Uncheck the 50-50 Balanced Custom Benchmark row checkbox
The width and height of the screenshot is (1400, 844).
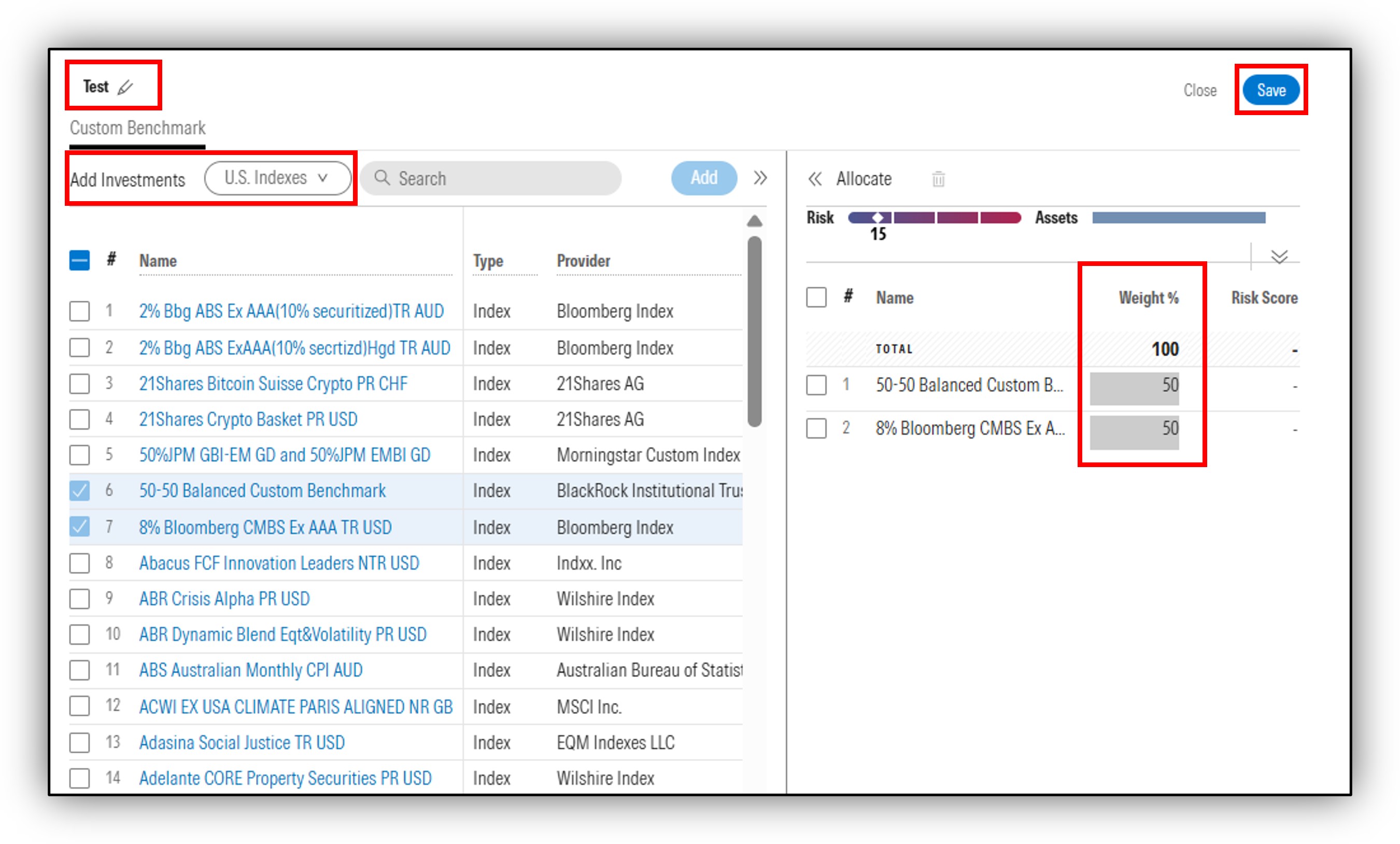tap(79, 490)
